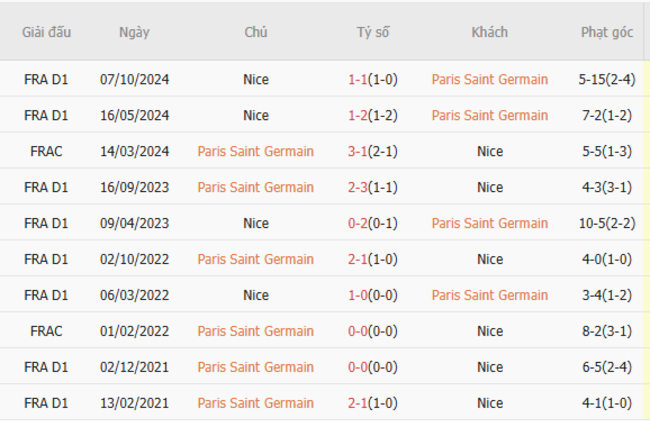Open Paris Saint Germain in 13/02/2021 row
650x427 pixels.
255,404
